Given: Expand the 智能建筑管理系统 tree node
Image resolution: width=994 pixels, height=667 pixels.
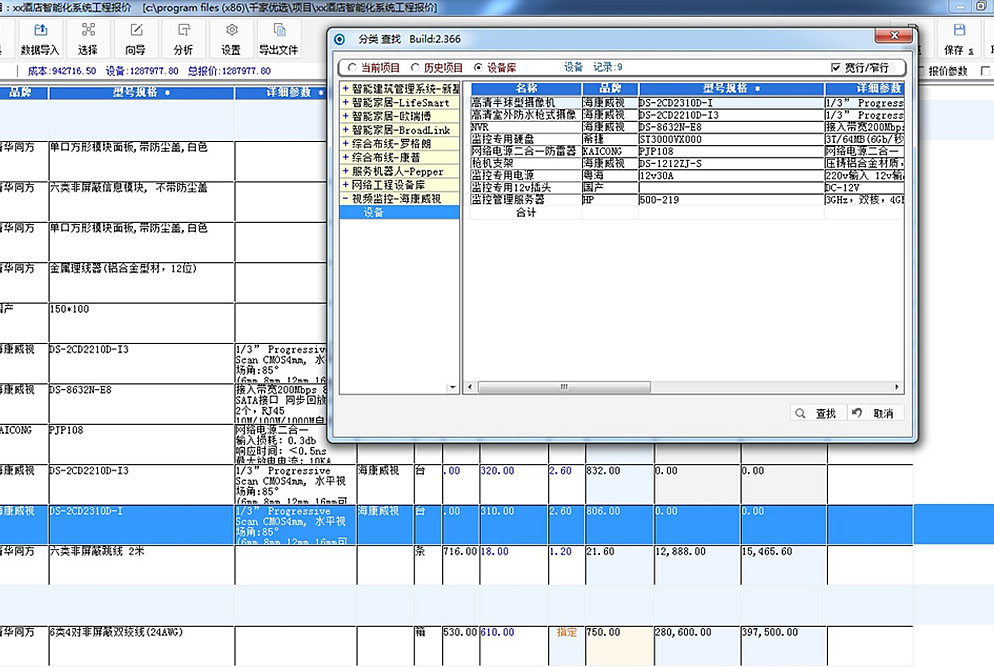Looking at the screenshot, I should click(x=345, y=89).
